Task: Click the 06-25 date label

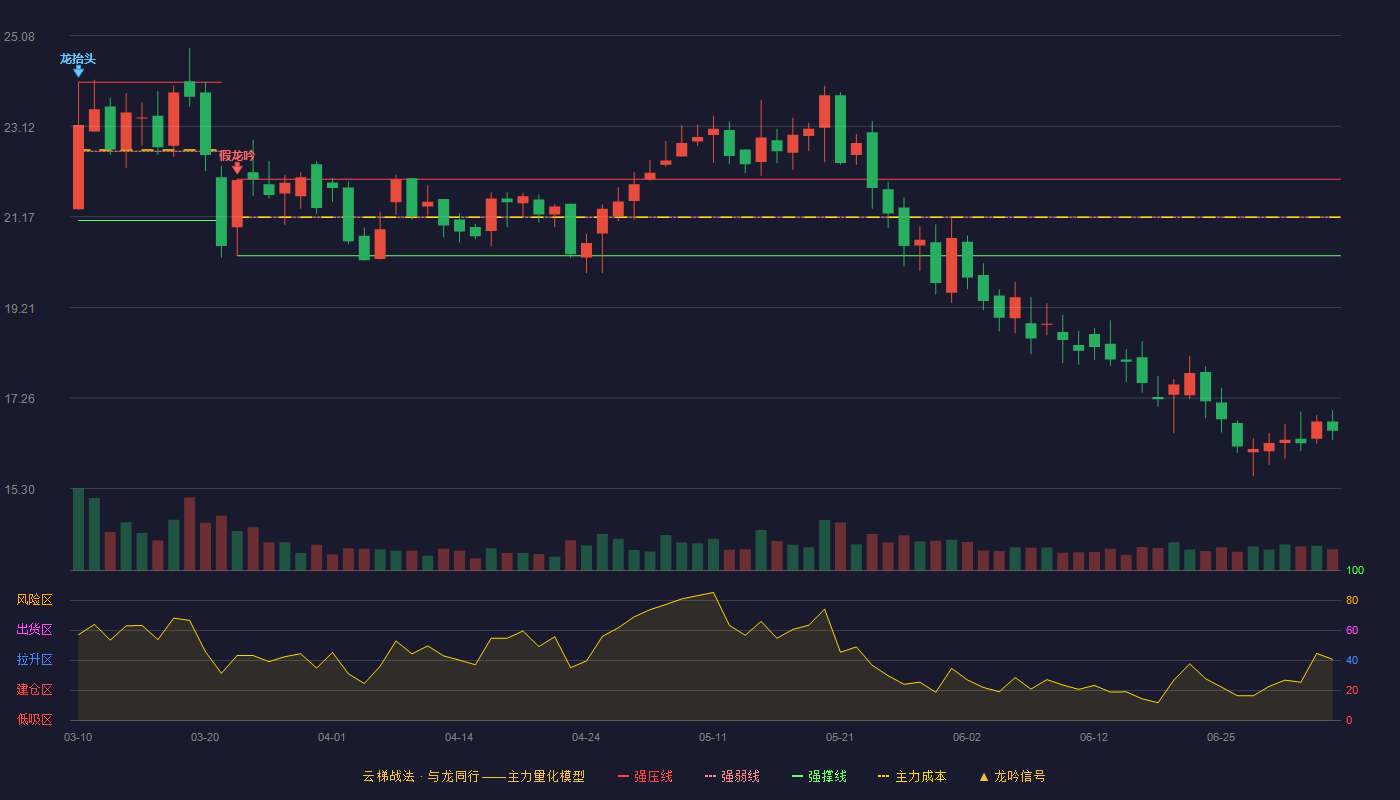Action: coord(1221,737)
